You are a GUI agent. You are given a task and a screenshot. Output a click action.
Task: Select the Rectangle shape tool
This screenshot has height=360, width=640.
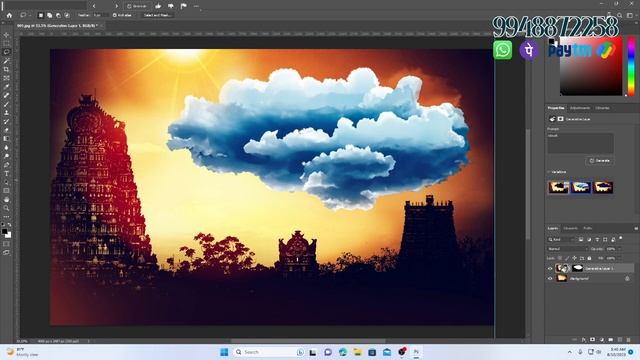pos(6,191)
